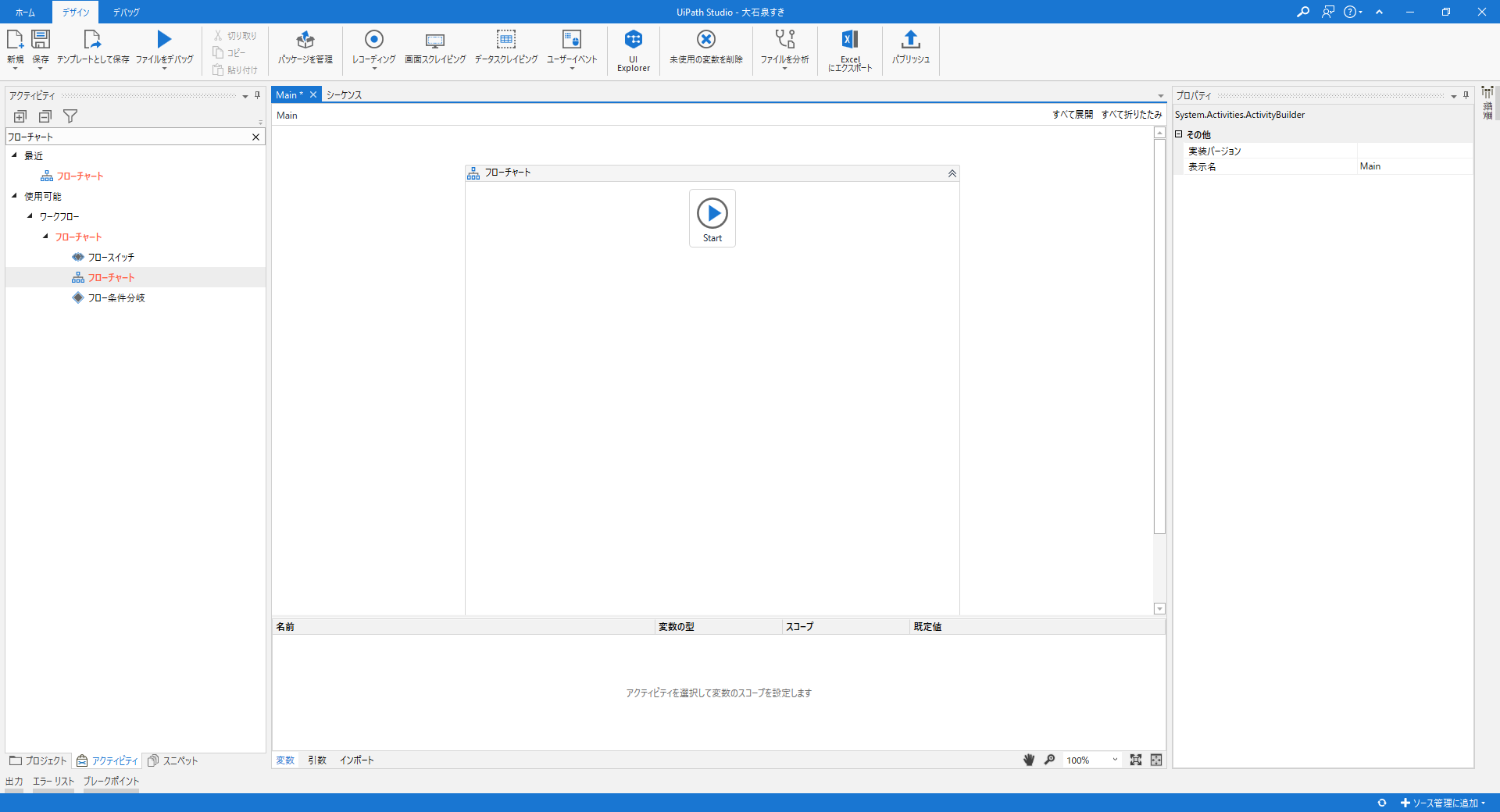1500x812 pixels.
Task: Collapse the ribbon with chevron
Action: tap(1380, 12)
